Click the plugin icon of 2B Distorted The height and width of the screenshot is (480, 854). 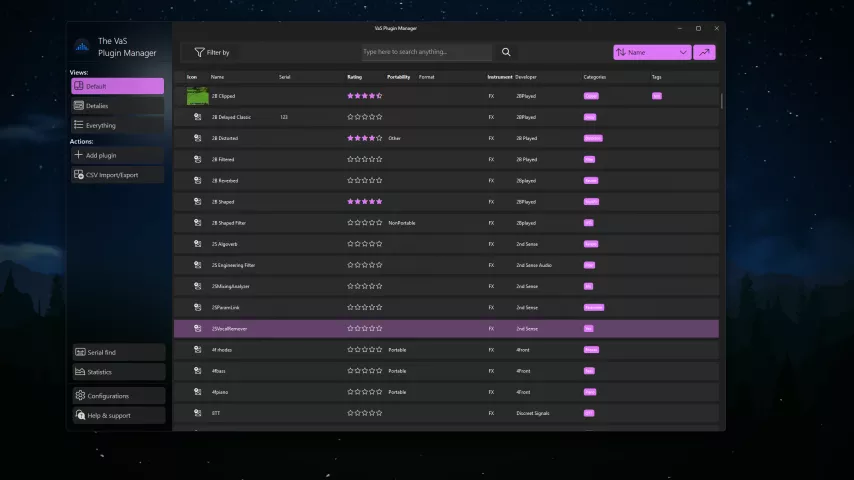tap(198, 138)
